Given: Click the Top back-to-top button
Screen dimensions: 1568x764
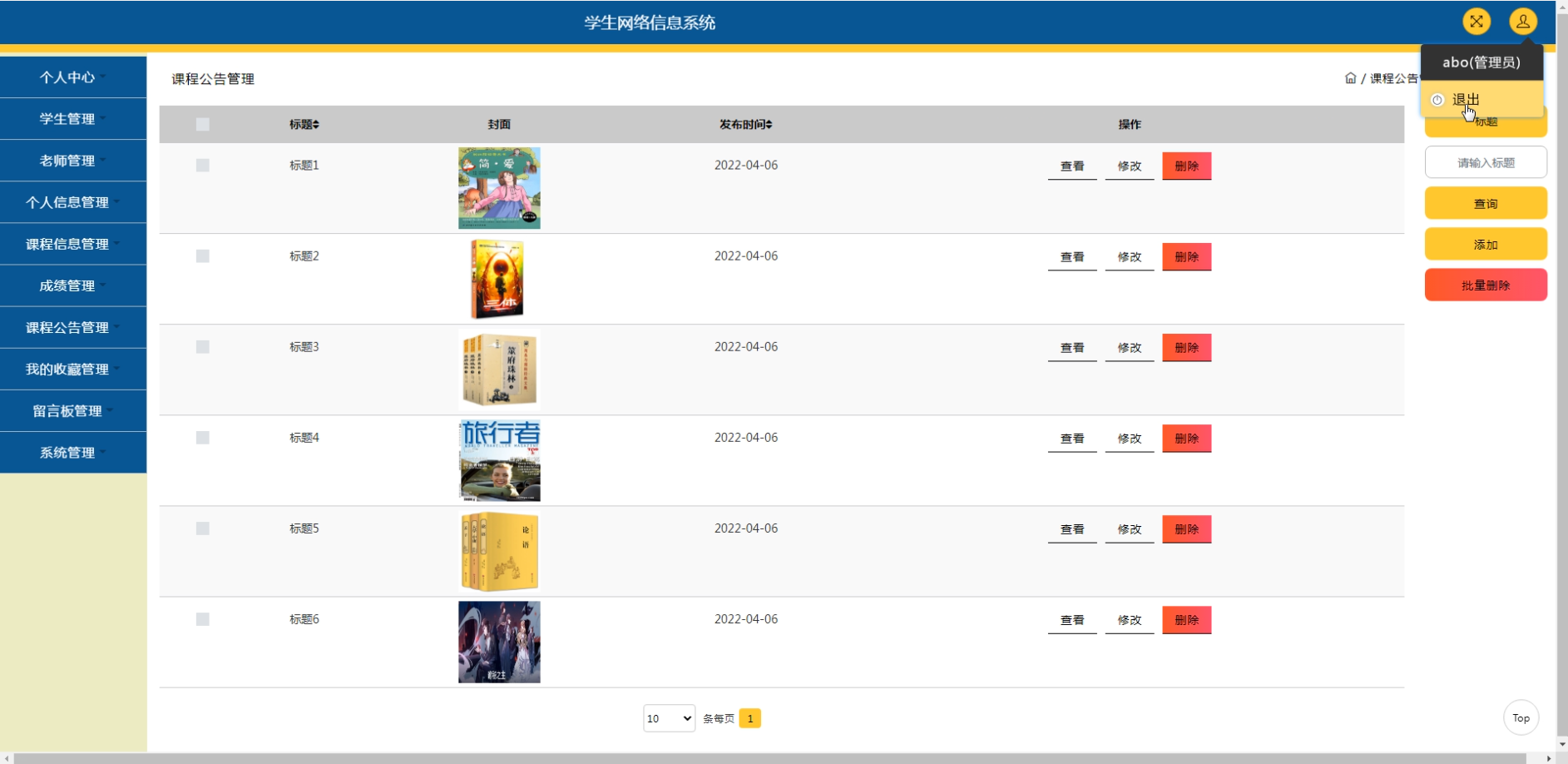Looking at the screenshot, I should [1521, 717].
